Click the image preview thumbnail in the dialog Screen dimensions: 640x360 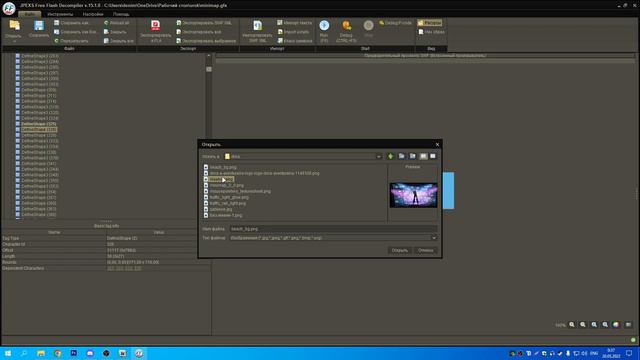[413, 195]
